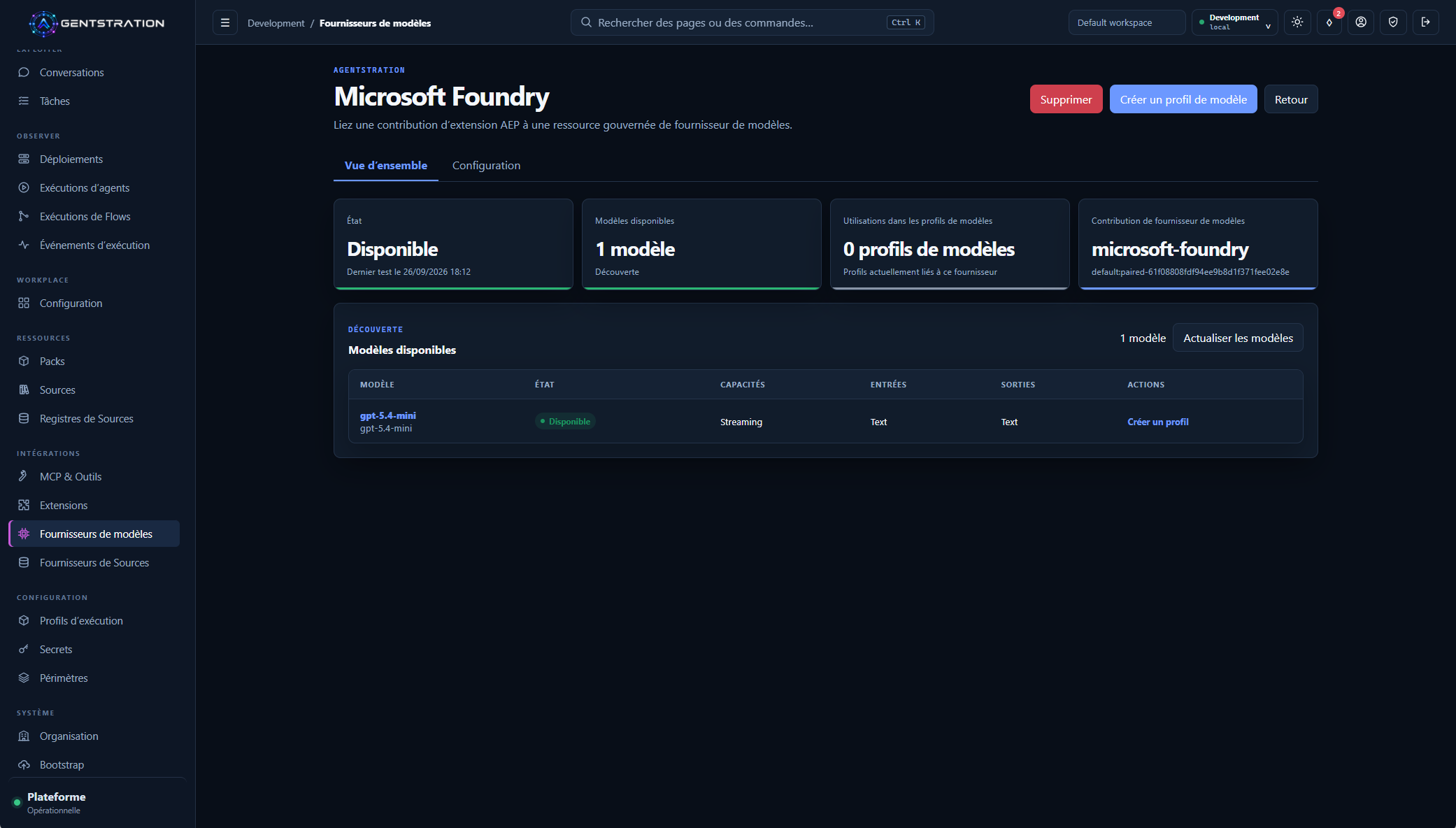The width and height of the screenshot is (1456, 828).
Task: Open Conversations in the sidebar
Action: 94,73
